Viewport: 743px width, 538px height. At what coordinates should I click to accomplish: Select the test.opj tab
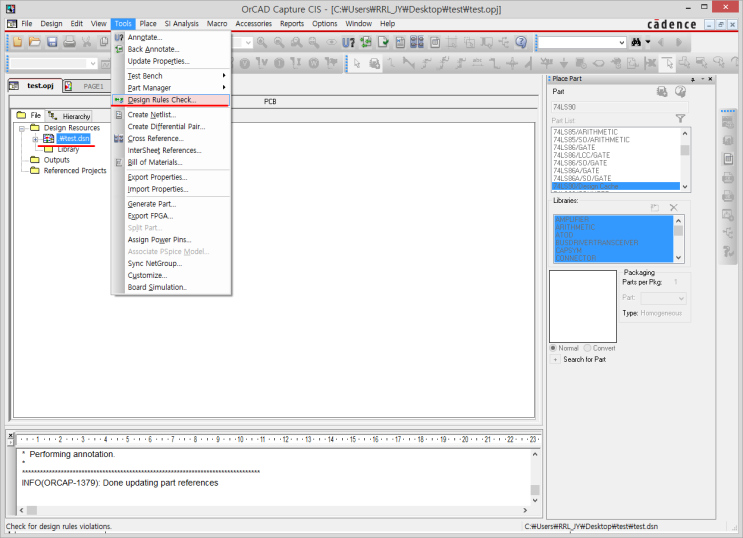pos(36,86)
